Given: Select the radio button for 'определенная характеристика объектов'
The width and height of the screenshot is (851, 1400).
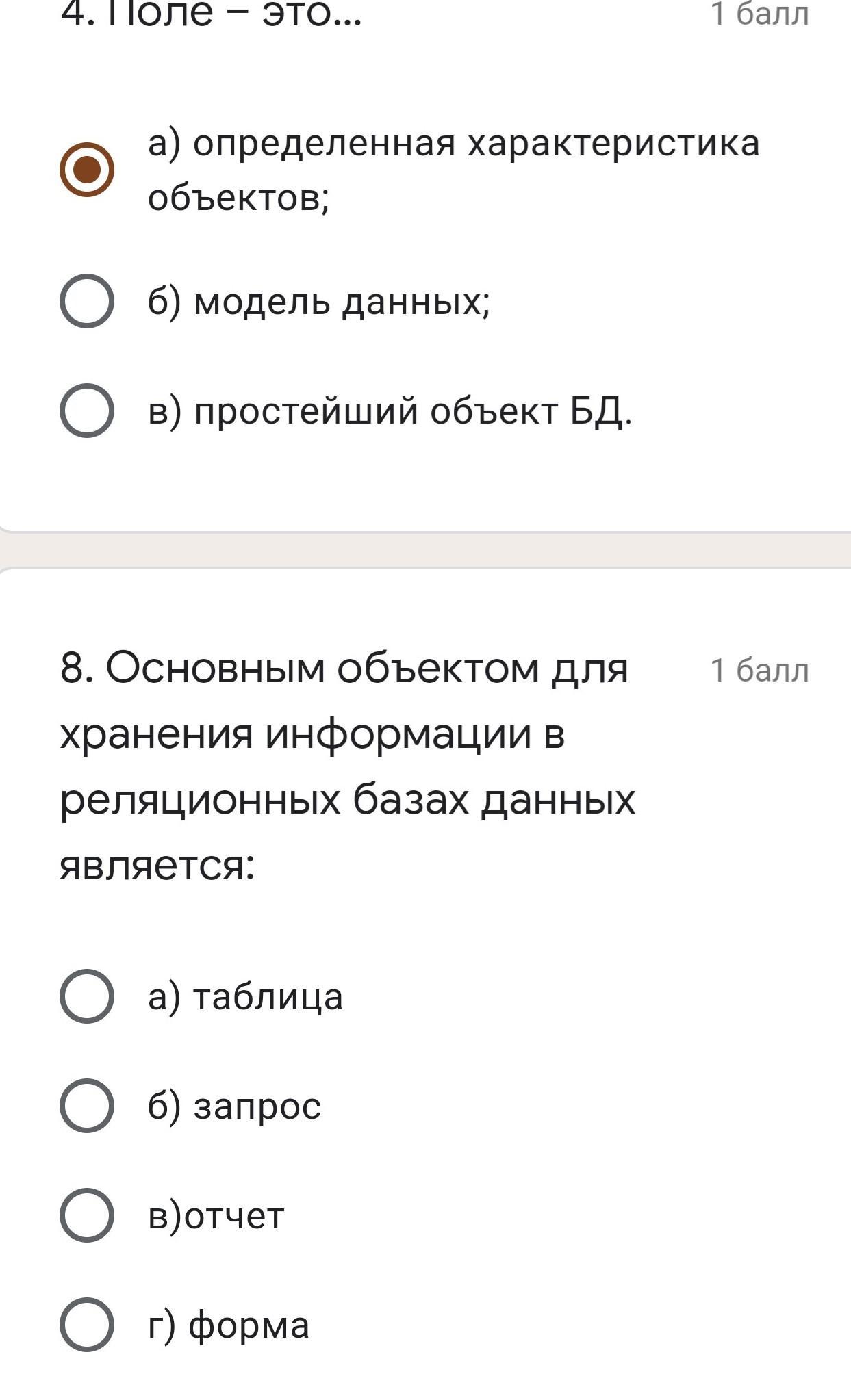Looking at the screenshot, I should [x=87, y=170].
